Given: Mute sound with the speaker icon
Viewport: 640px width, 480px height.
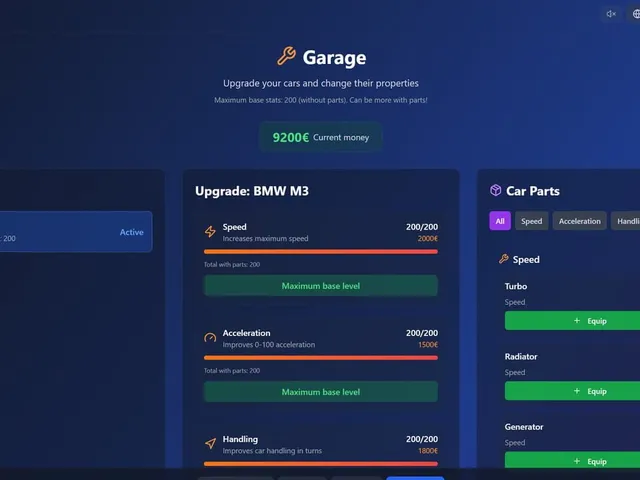Looking at the screenshot, I should pyautogui.click(x=611, y=14).
